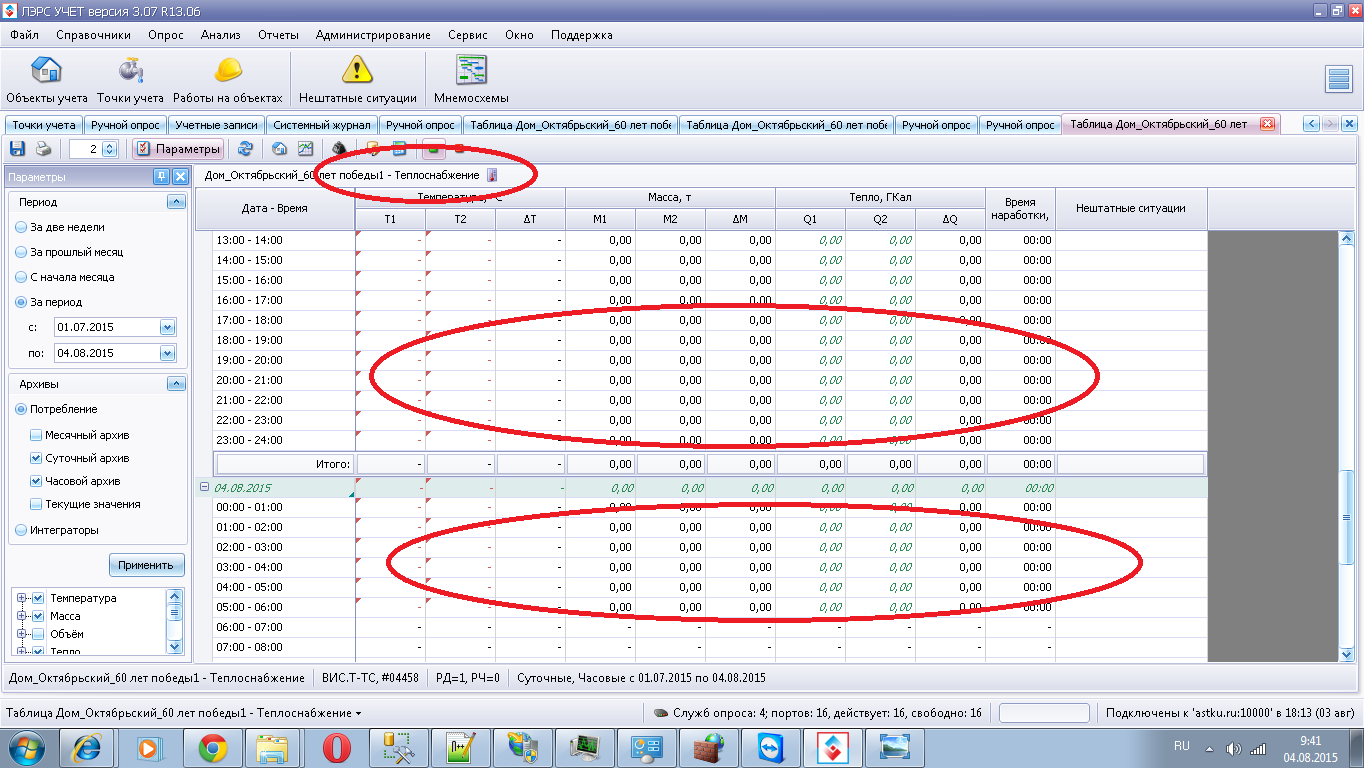Click the blue window list icon at top right
1364x768 pixels.
coord(1339,79)
